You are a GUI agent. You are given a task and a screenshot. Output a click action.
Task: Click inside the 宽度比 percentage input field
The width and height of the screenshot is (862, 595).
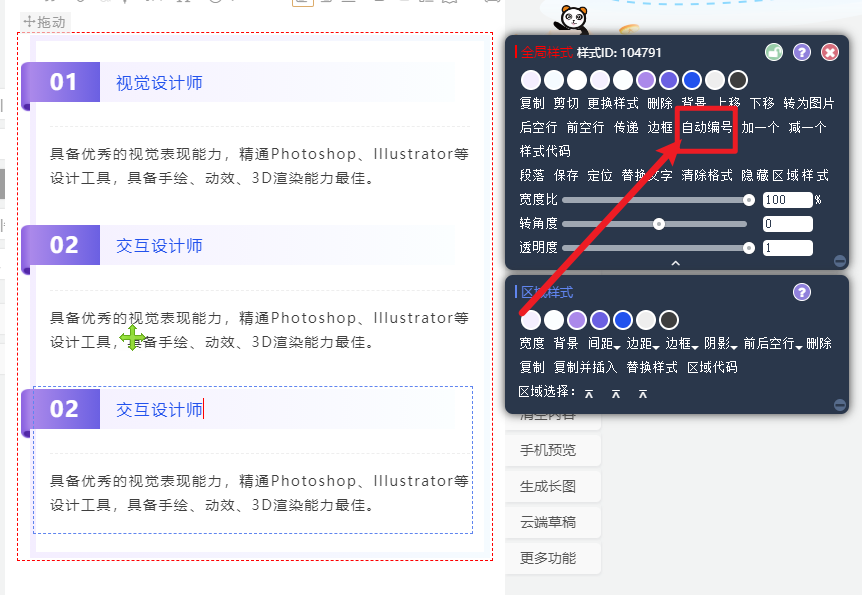click(788, 199)
